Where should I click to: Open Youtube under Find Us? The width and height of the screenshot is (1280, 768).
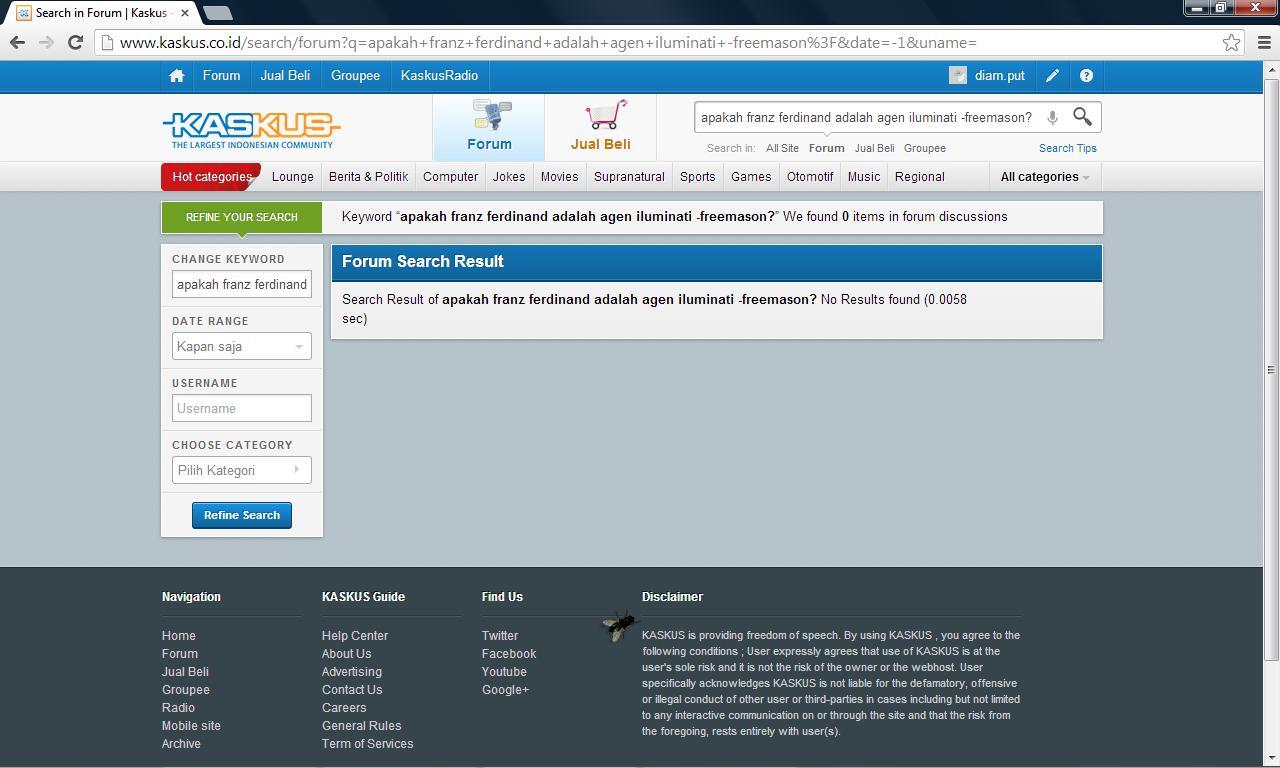tap(503, 672)
